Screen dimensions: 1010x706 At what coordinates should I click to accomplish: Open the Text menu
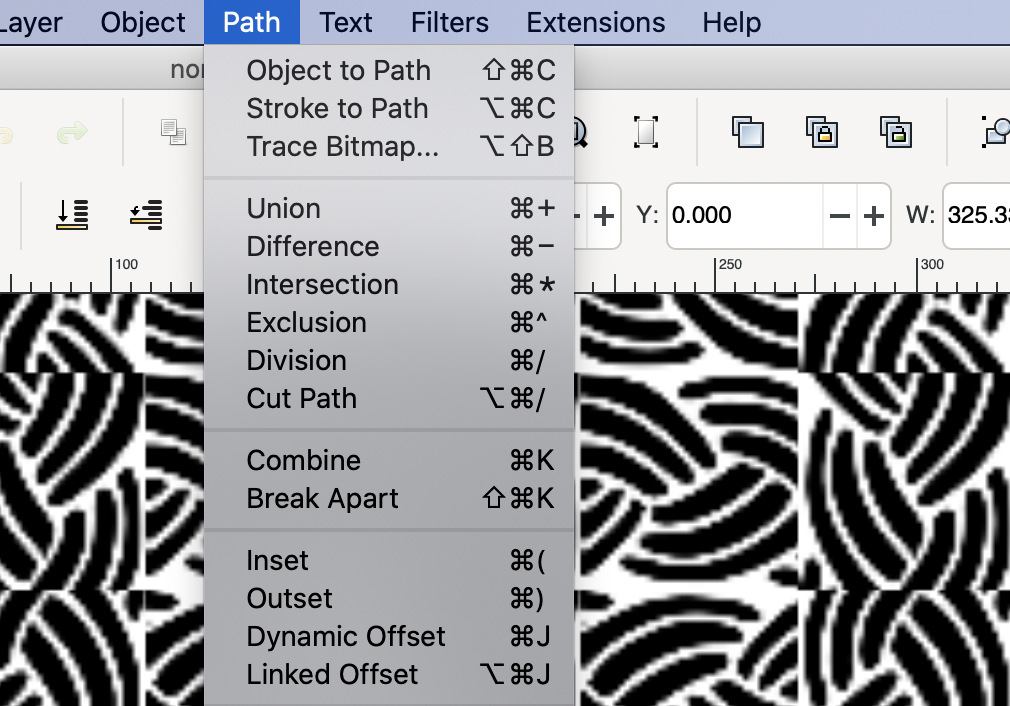click(345, 22)
